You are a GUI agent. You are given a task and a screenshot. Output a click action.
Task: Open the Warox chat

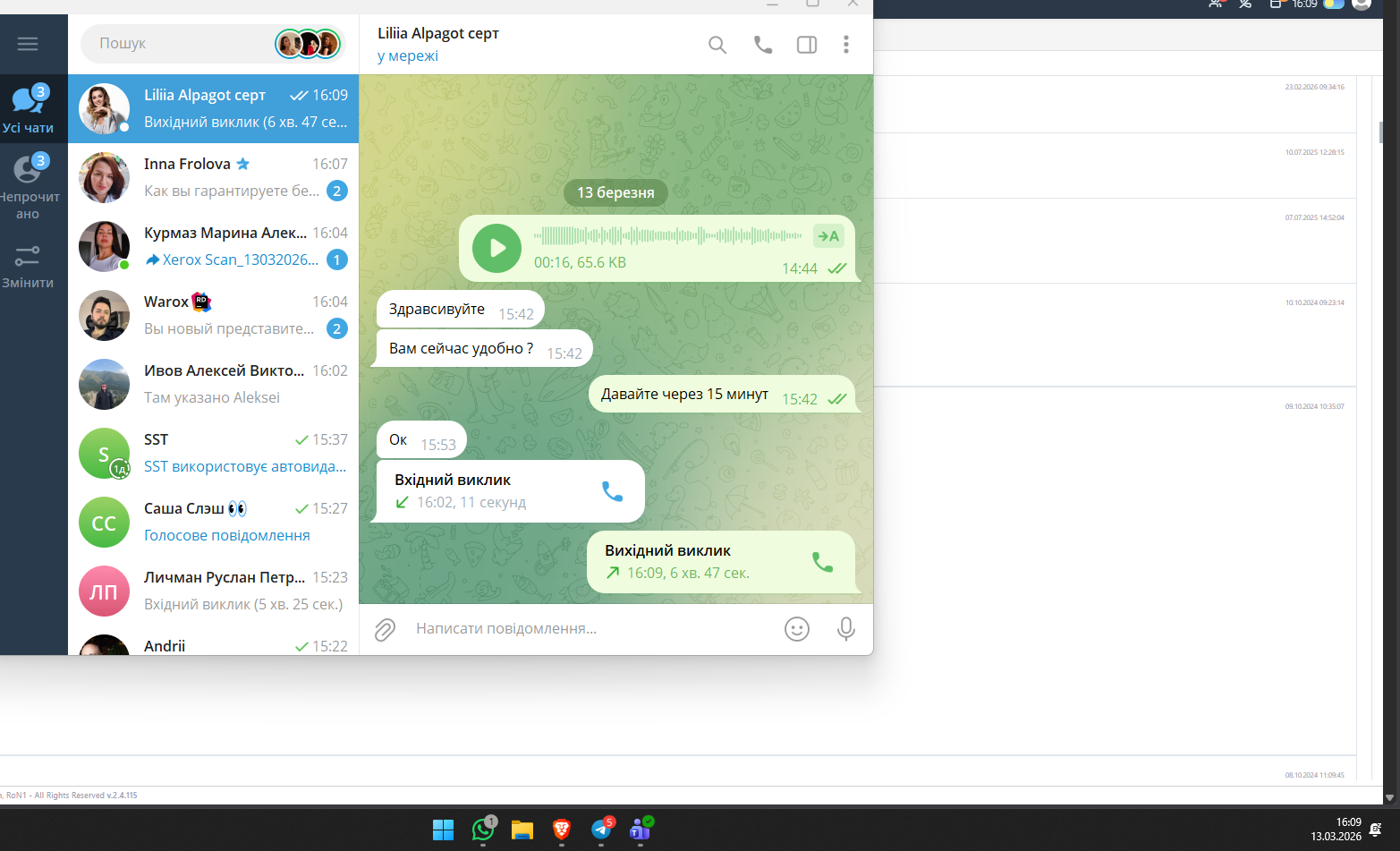[x=214, y=315]
